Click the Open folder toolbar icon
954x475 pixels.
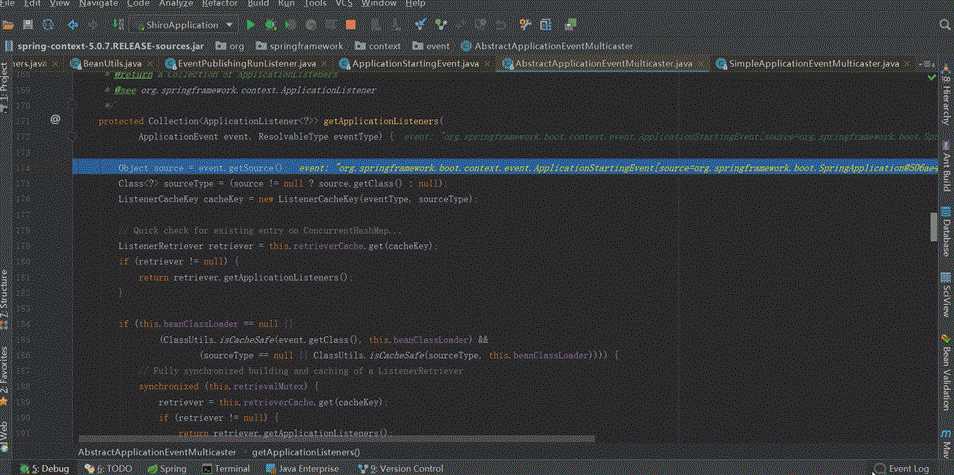pyautogui.click(x=8, y=25)
